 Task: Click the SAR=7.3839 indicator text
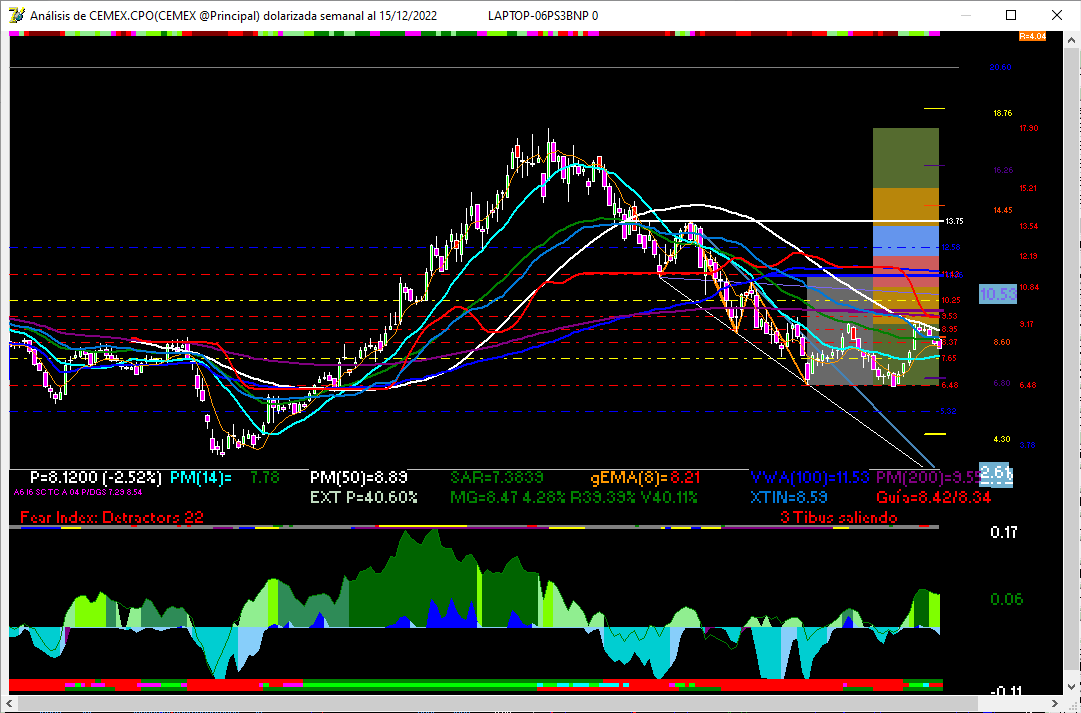497,477
